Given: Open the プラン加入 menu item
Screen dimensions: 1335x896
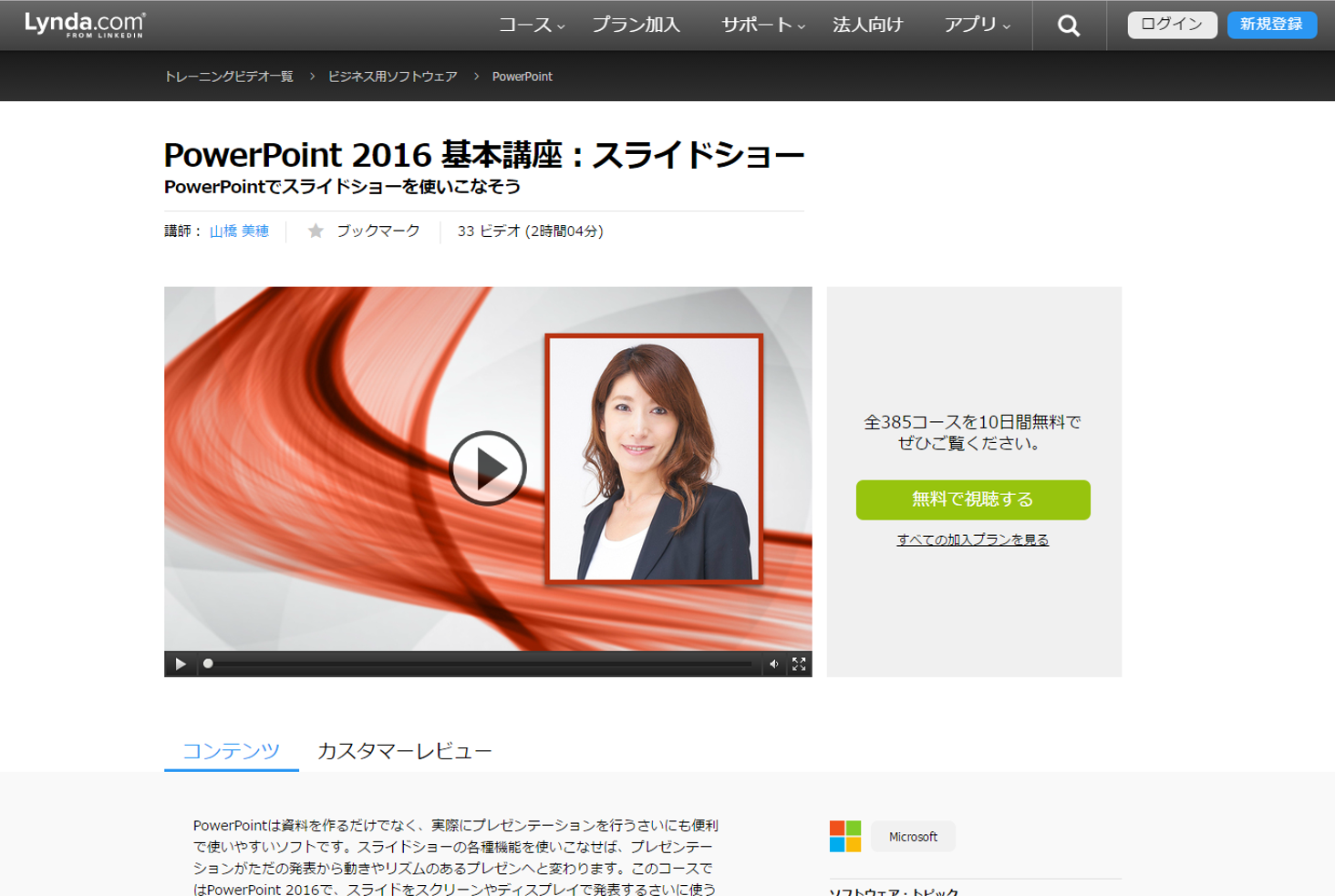Looking at the screenshot, I should [636, 26].
